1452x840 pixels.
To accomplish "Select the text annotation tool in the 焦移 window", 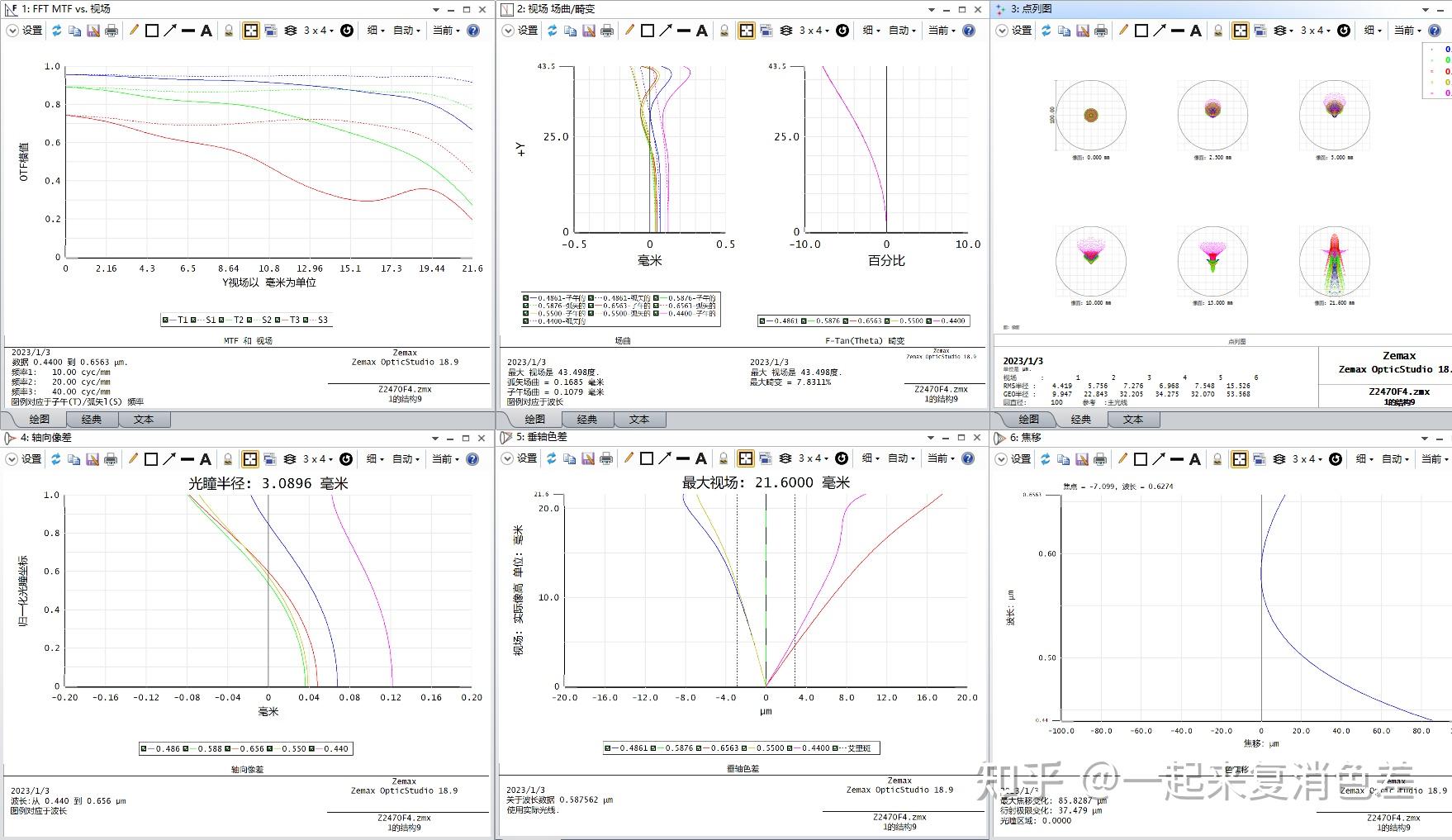I will click(x=1195, y=459).
